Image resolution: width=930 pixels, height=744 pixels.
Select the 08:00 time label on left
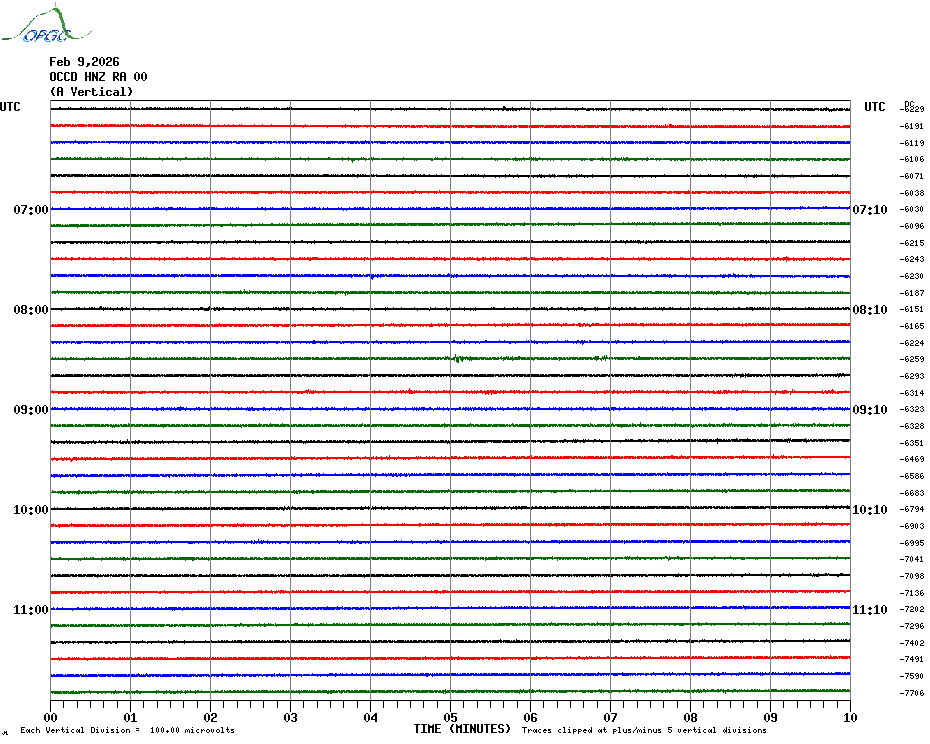tap(30, 310)
